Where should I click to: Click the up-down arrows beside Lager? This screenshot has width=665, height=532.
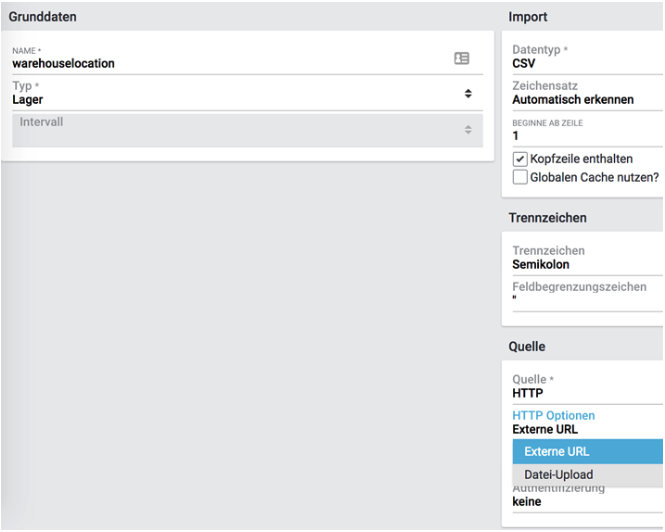pyautogui.click(x=467, y=94)
